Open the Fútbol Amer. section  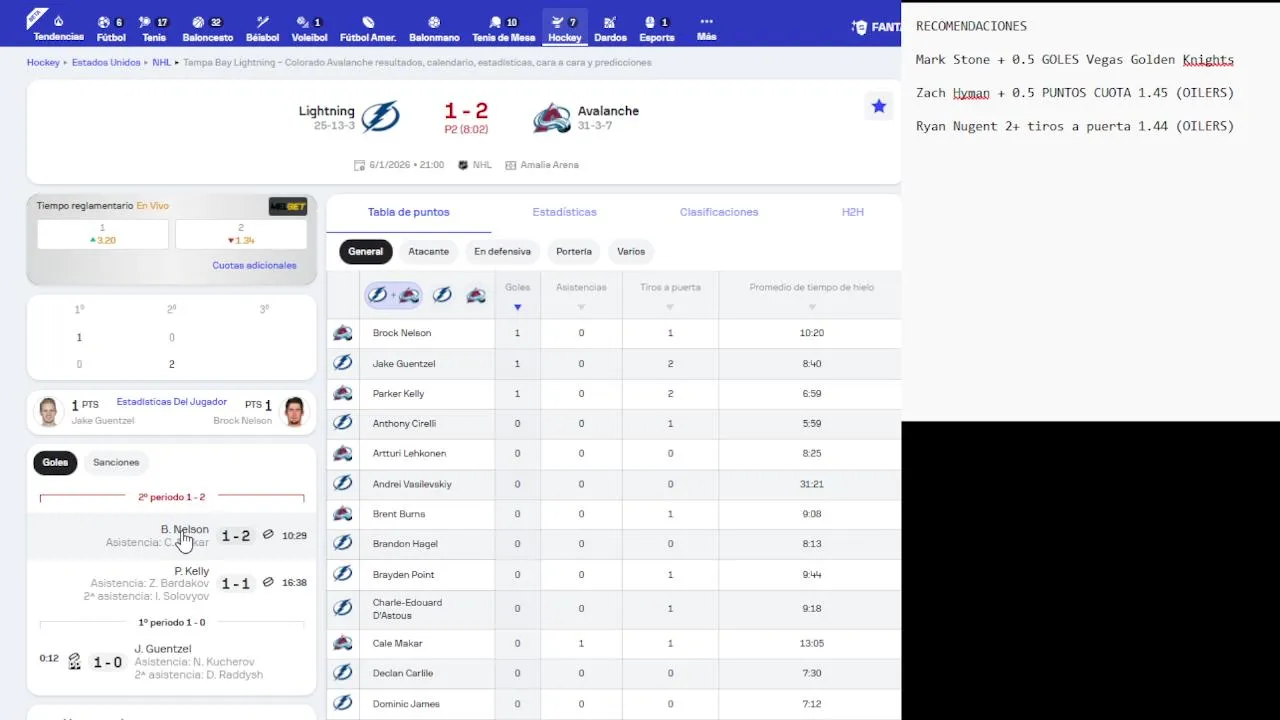[x=368, y=28]
